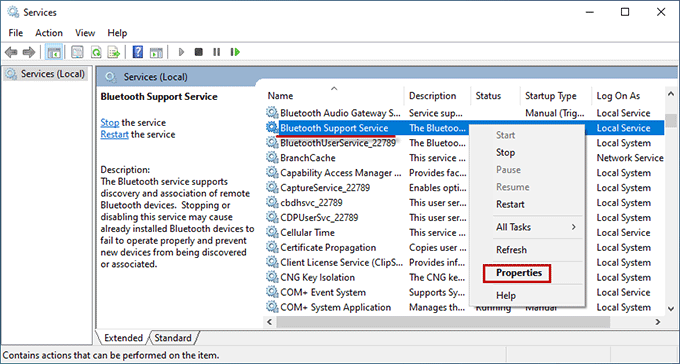Click the Forward arrow toolbar icon
Screen dimensions: 680x364
[x=29, y=52]
